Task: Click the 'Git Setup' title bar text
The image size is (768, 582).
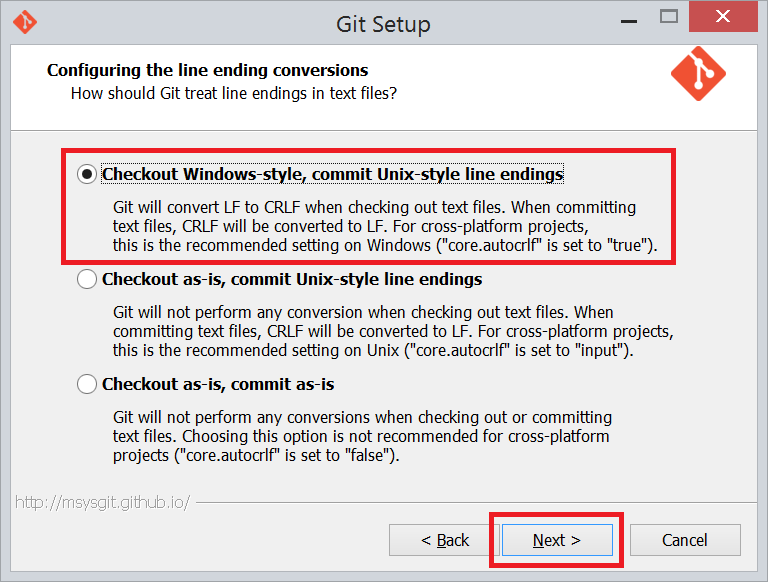Action: 383,23
